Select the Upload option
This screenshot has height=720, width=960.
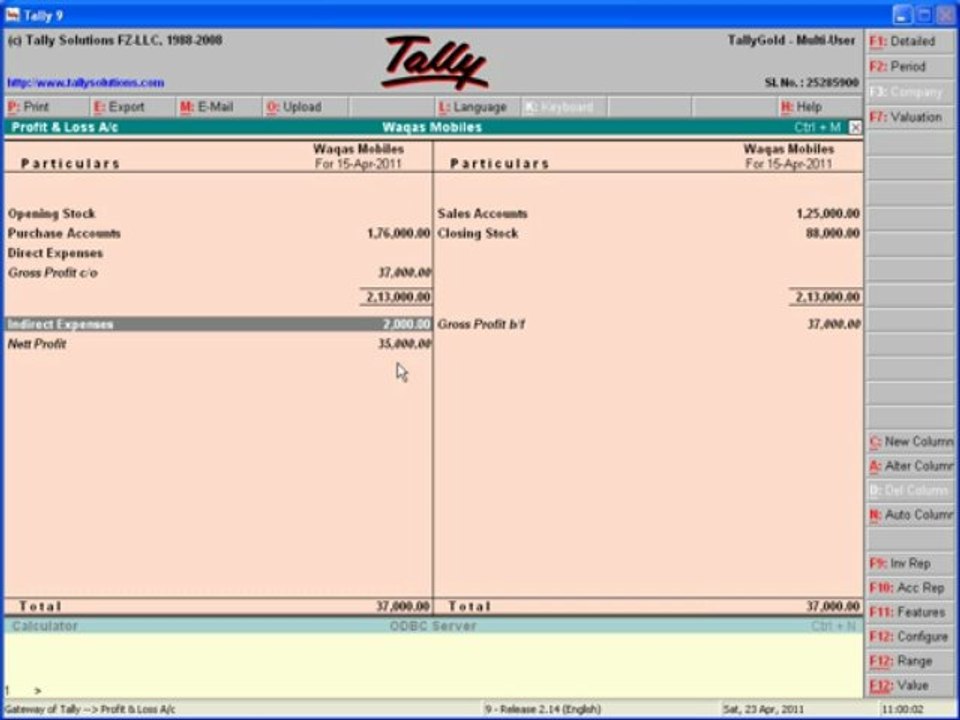coord(305,107)
